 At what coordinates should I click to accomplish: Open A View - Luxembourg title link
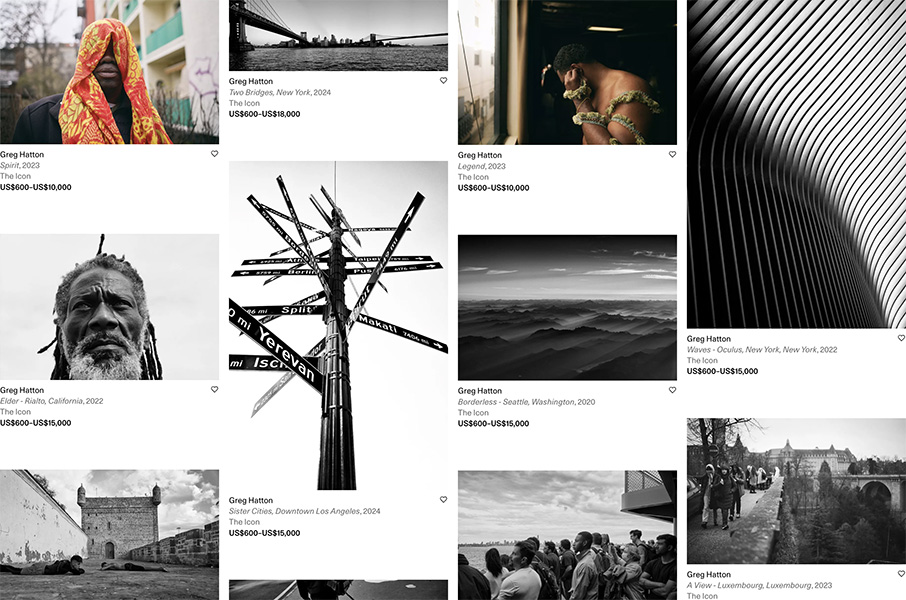pyautogui.click(x=759, y=585)
